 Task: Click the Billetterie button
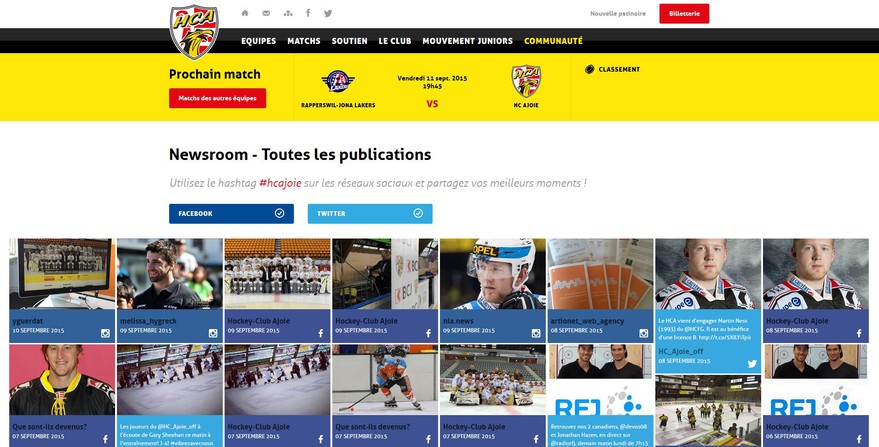click(684, 13)
